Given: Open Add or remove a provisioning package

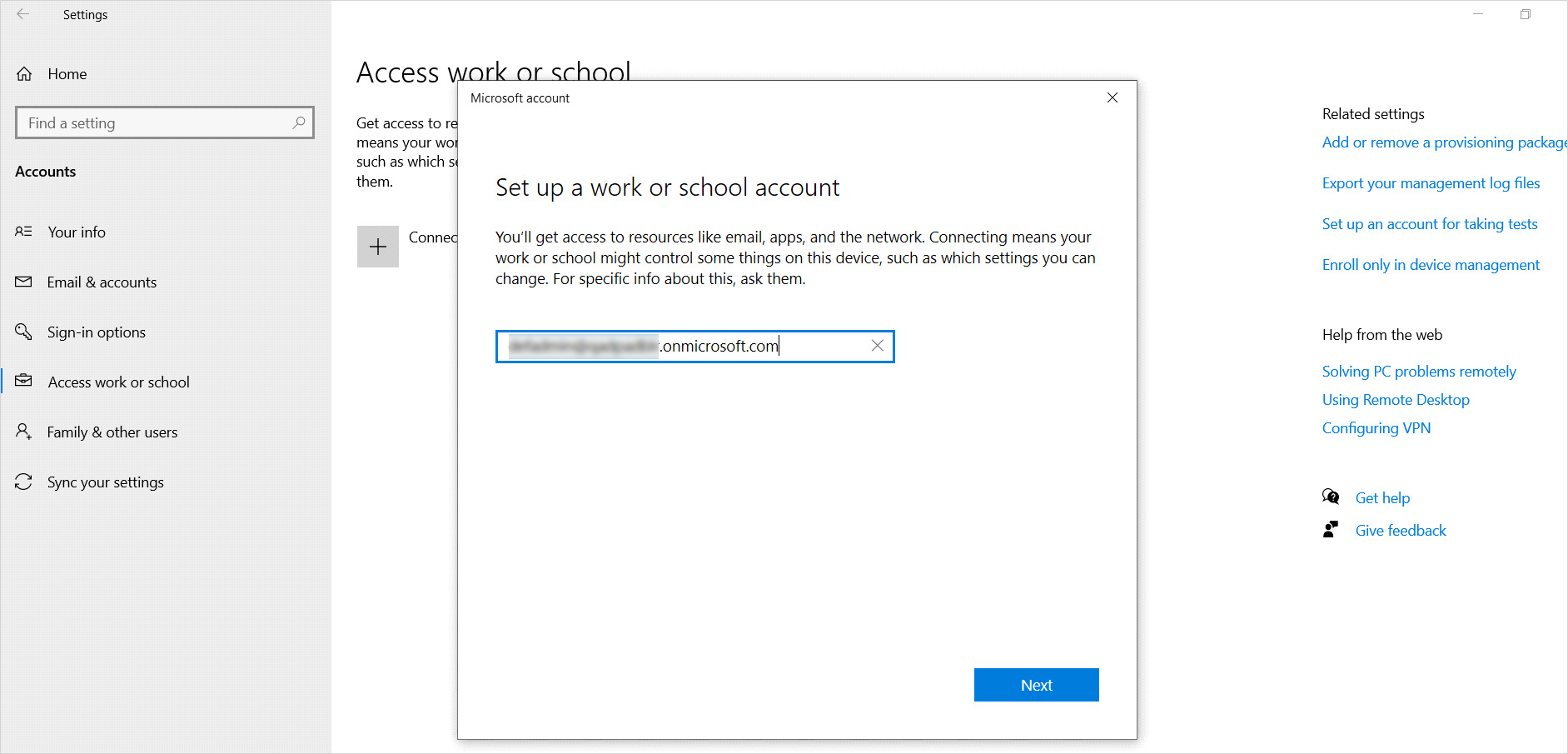Looking at the screenshot, I should tap(1443, 142).
